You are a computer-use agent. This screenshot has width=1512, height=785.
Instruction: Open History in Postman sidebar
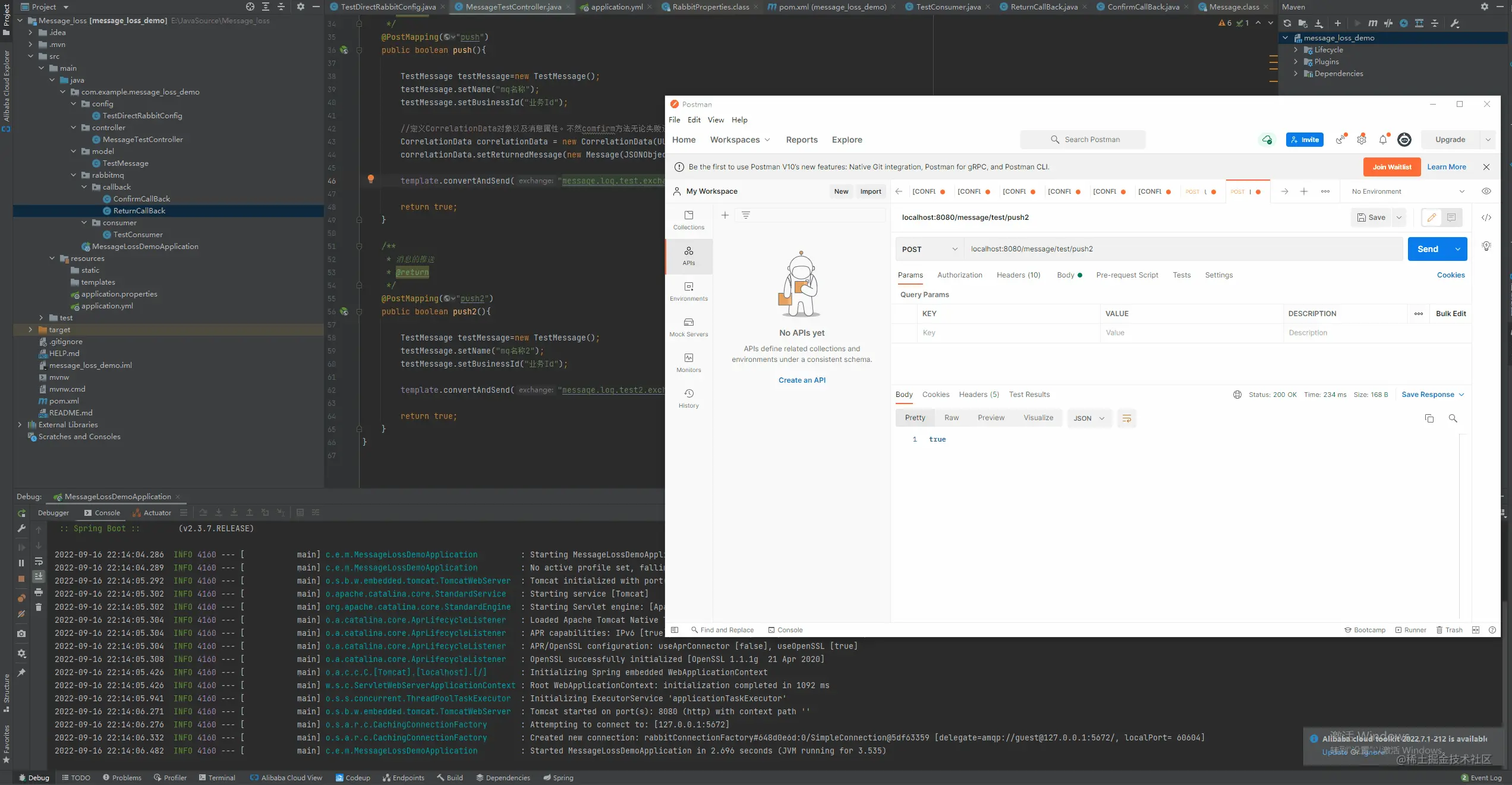[688, 398]
